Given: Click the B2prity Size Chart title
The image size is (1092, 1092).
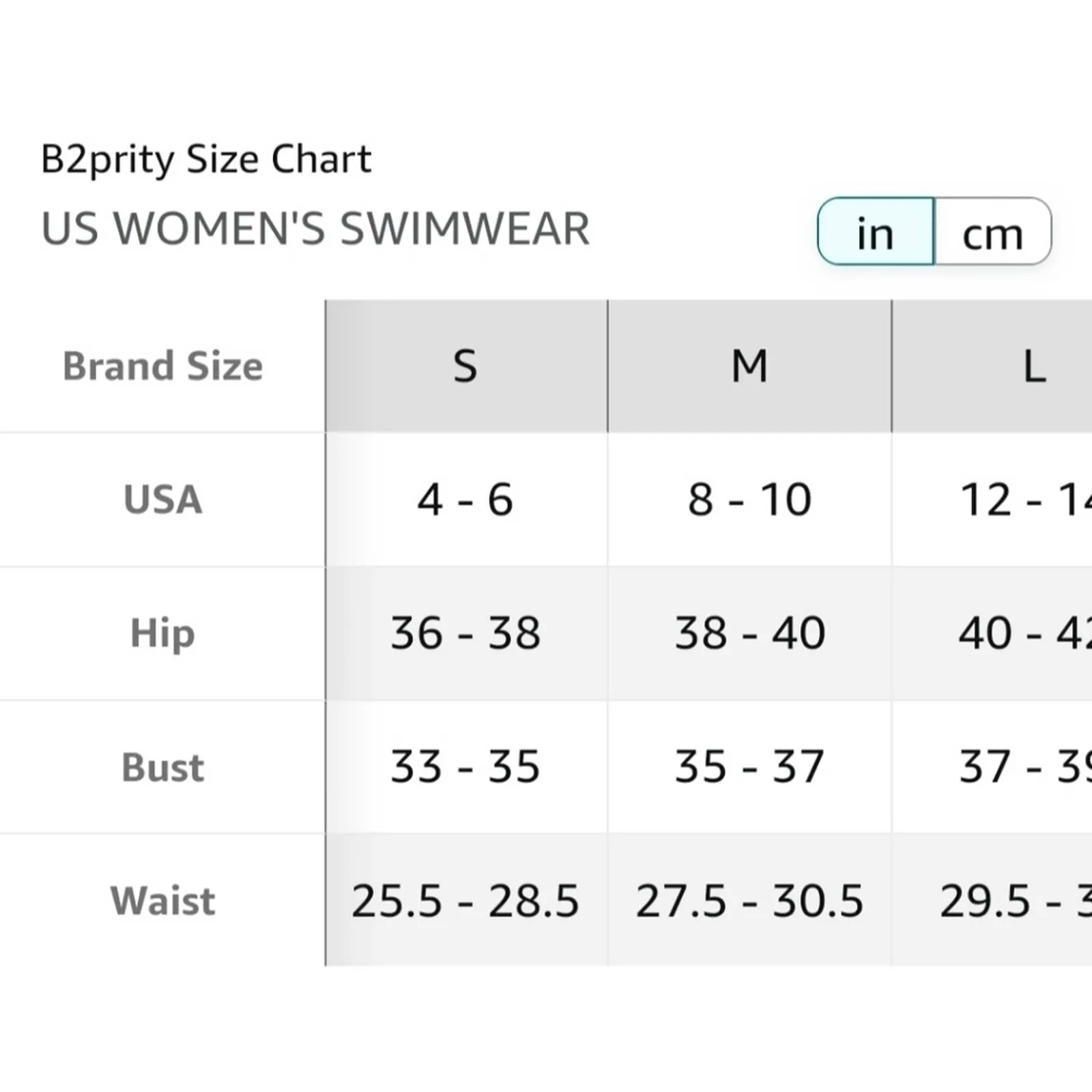Looking at the screenshot, I should (206, 159).
